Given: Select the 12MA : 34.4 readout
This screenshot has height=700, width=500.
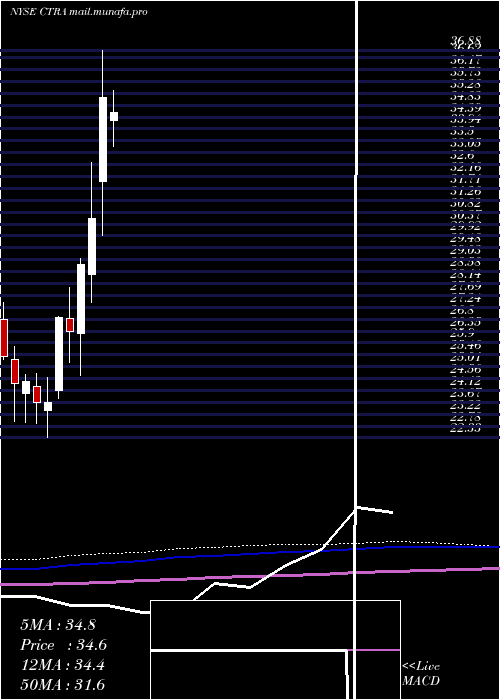Looking at the screenshot, I should point(63,665).
